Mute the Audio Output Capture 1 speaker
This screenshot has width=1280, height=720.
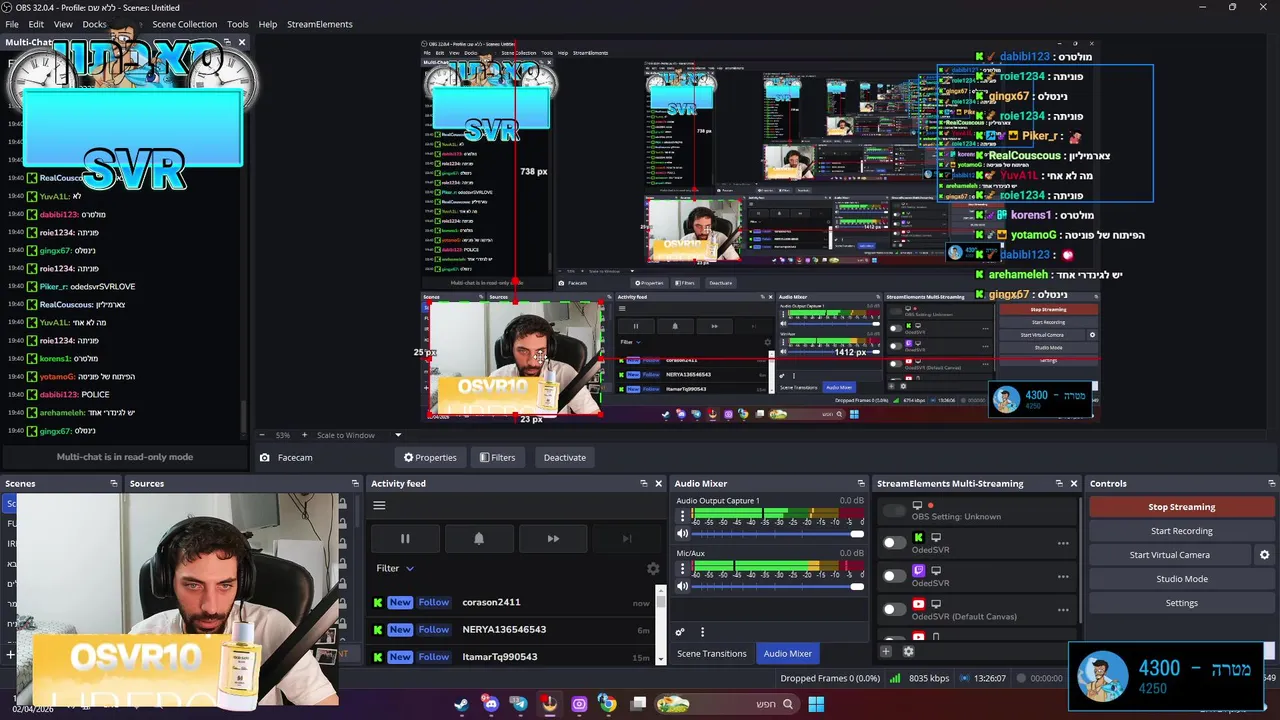683,534
